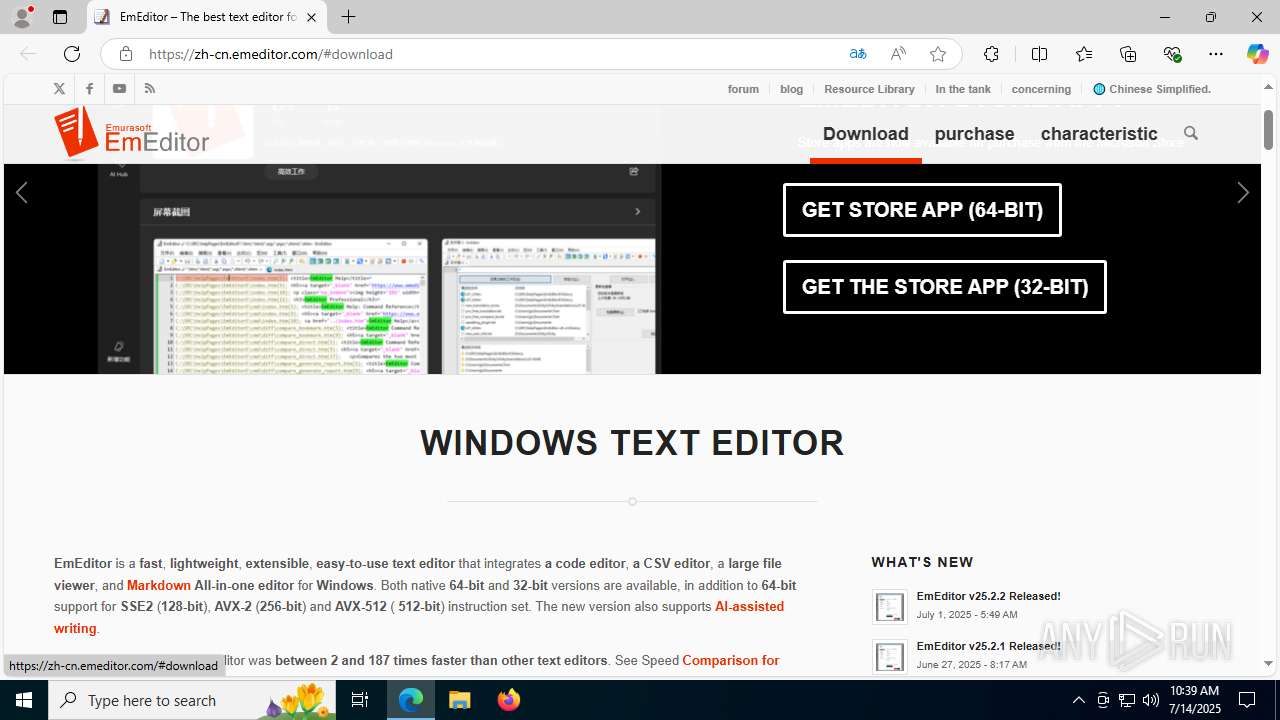View site information lock icon

click(125, 54)
